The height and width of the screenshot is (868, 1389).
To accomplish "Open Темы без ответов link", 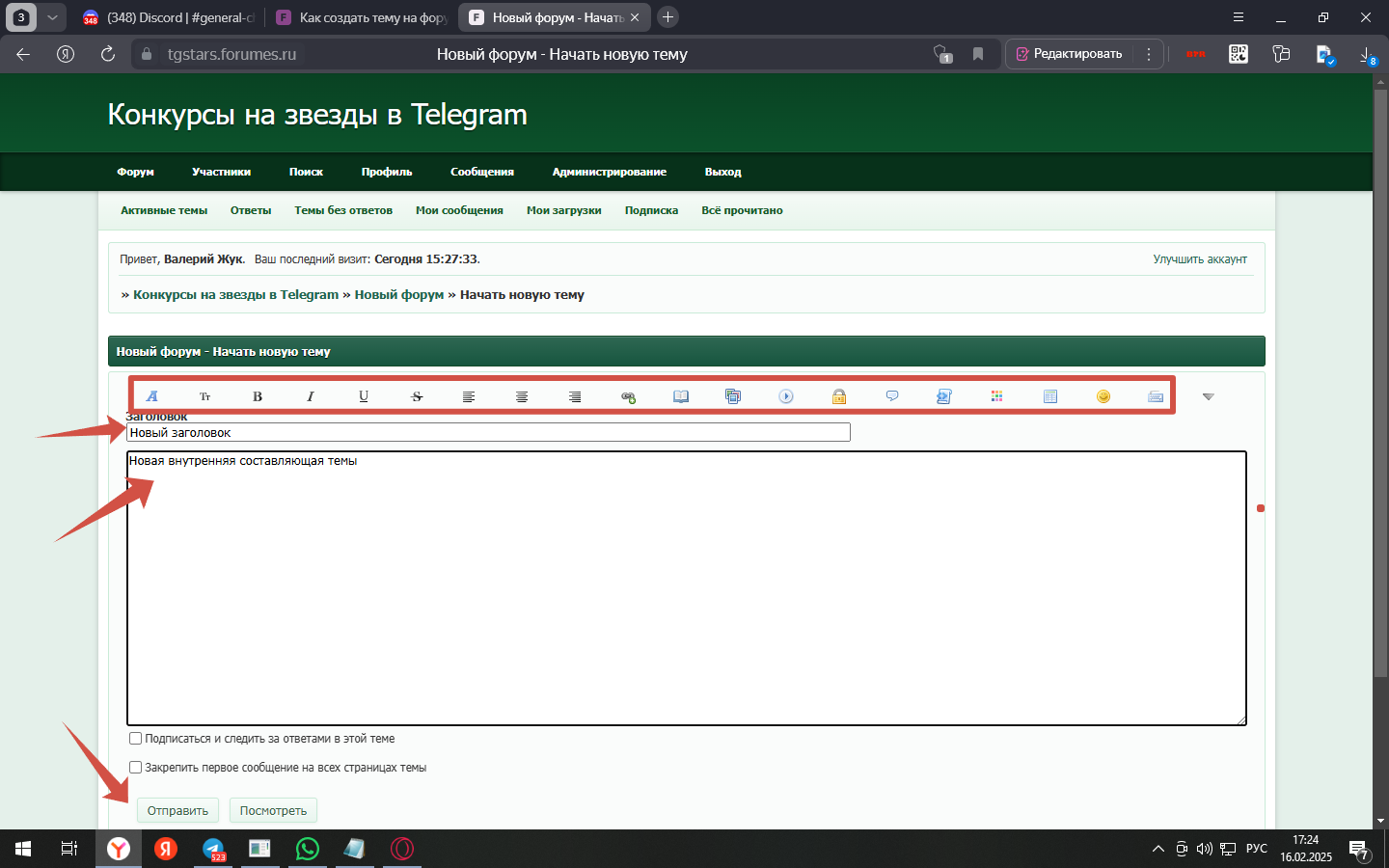I will tap(343, 210).
